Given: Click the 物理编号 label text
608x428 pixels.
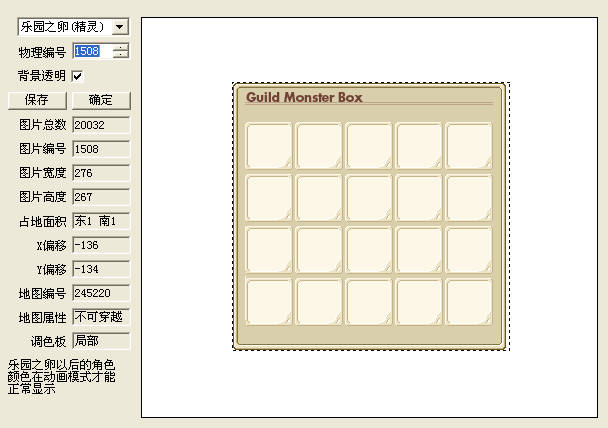Looking at the screenshot, I should 42,52.
